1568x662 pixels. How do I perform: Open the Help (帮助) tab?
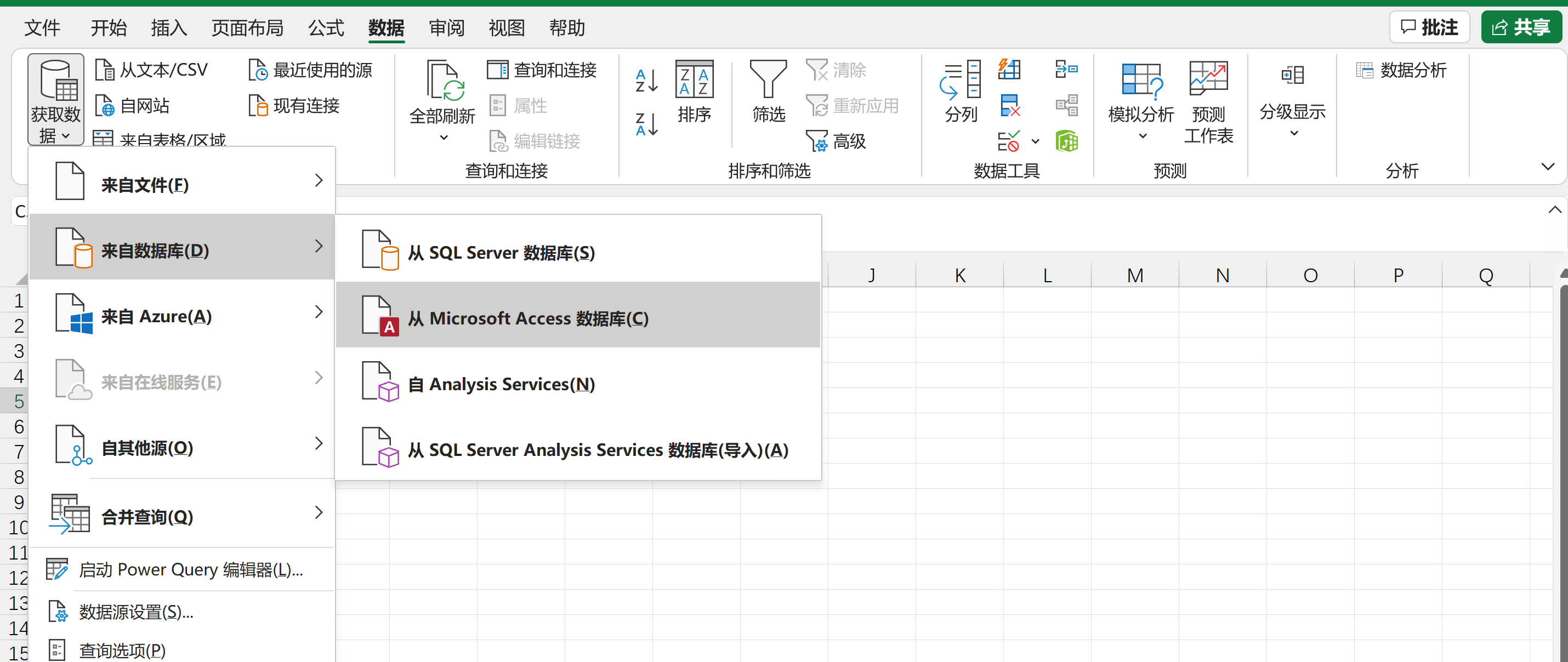tap(567, 27)
